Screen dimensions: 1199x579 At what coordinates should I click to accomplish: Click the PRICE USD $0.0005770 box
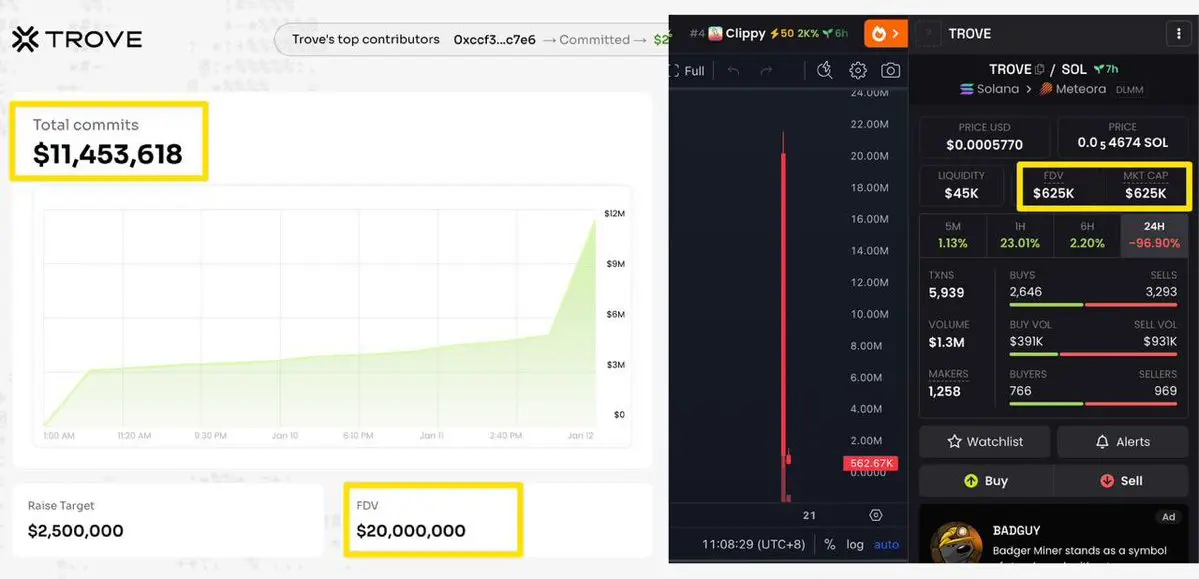(984, 137)
